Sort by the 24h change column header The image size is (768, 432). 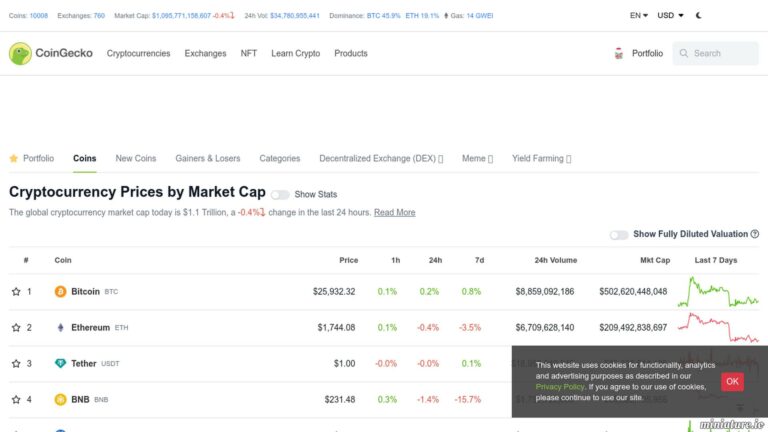435,260
